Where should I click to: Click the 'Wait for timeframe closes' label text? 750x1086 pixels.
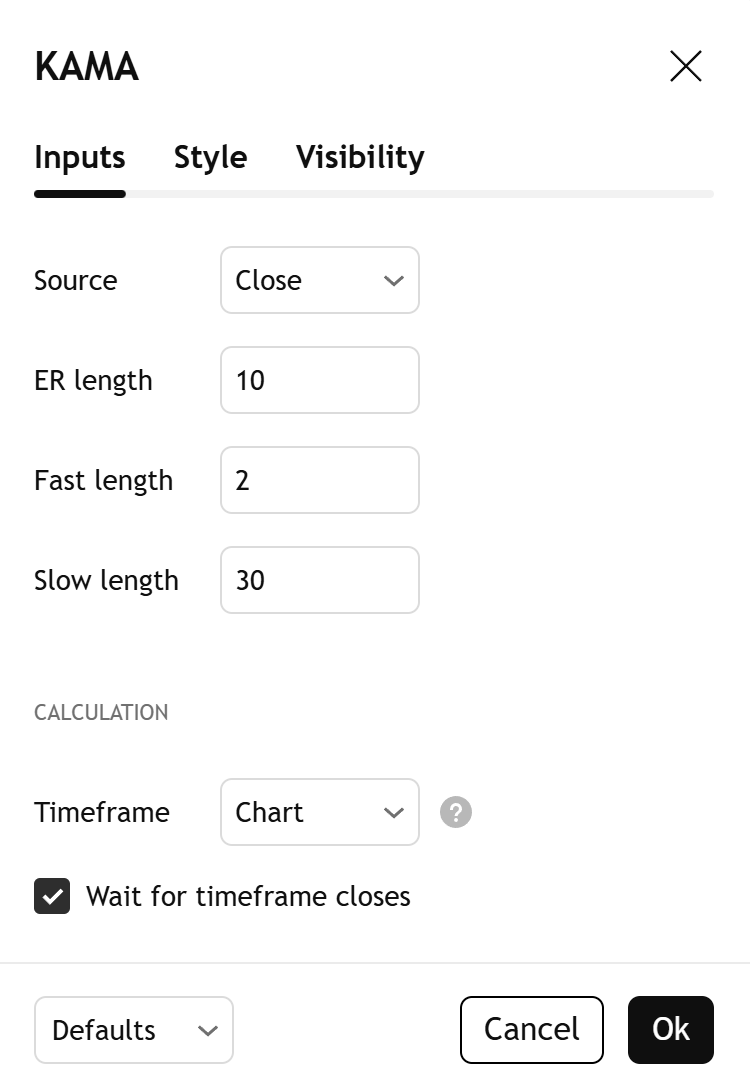pos(248,896)
